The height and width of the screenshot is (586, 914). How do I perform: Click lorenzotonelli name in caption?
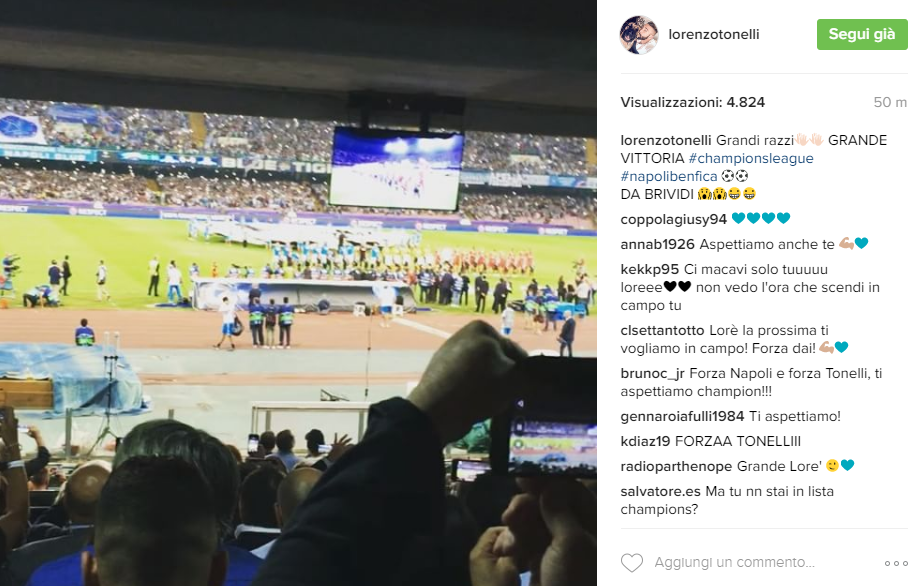point(666,141)
